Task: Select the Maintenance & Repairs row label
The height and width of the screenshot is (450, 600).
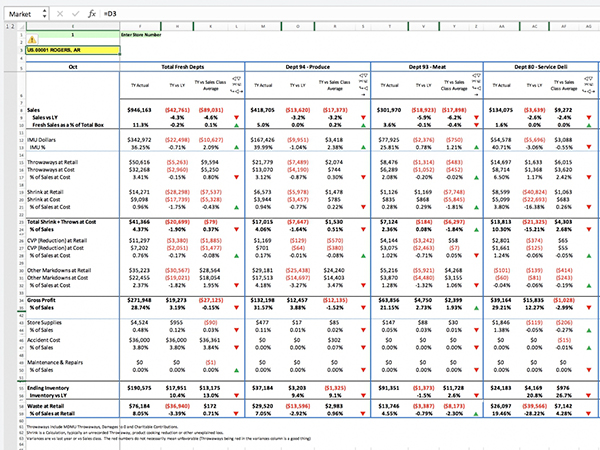Action: click(x=55, y=362)
